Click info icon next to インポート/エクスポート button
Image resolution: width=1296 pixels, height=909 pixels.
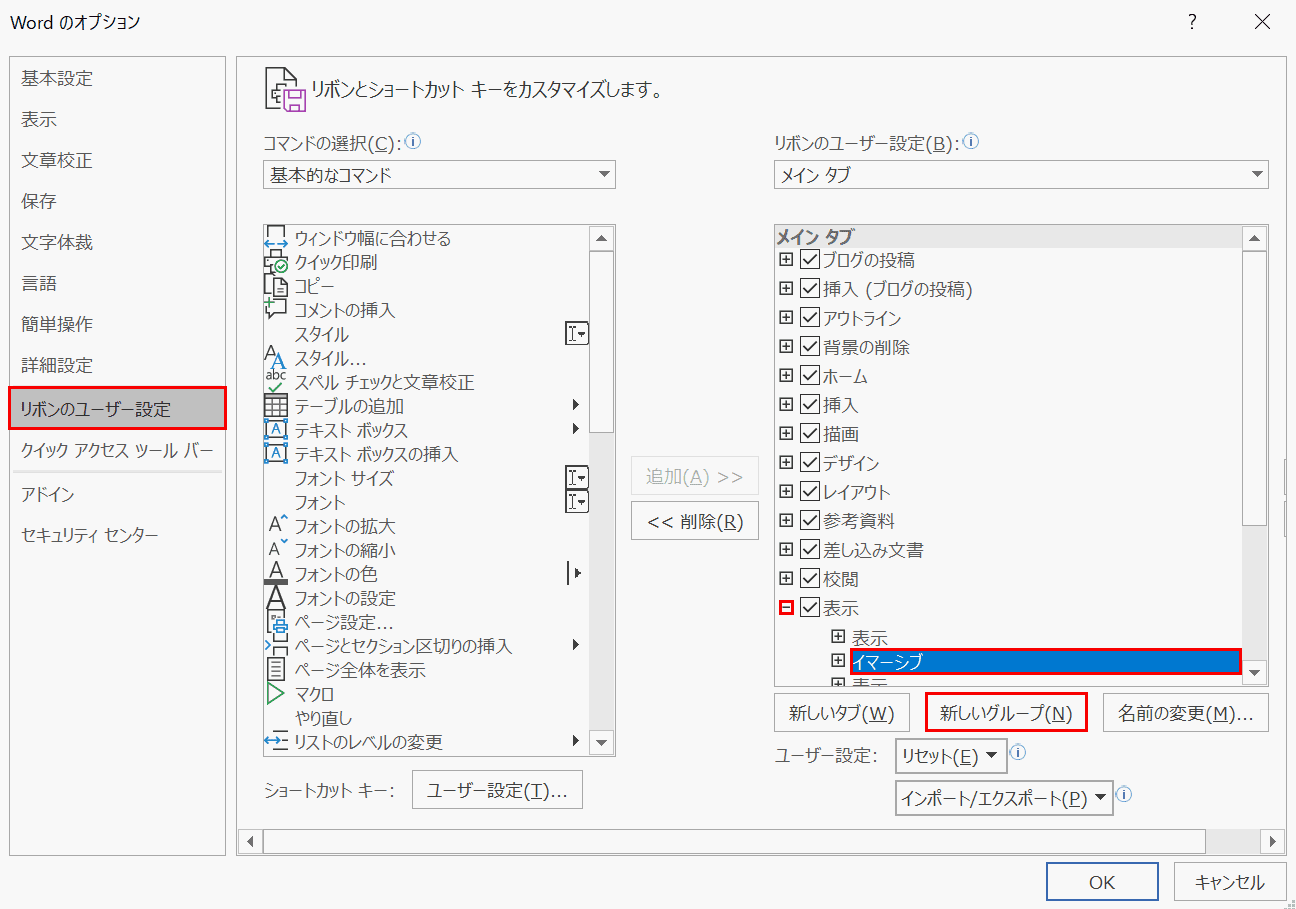click(1124, 796)
